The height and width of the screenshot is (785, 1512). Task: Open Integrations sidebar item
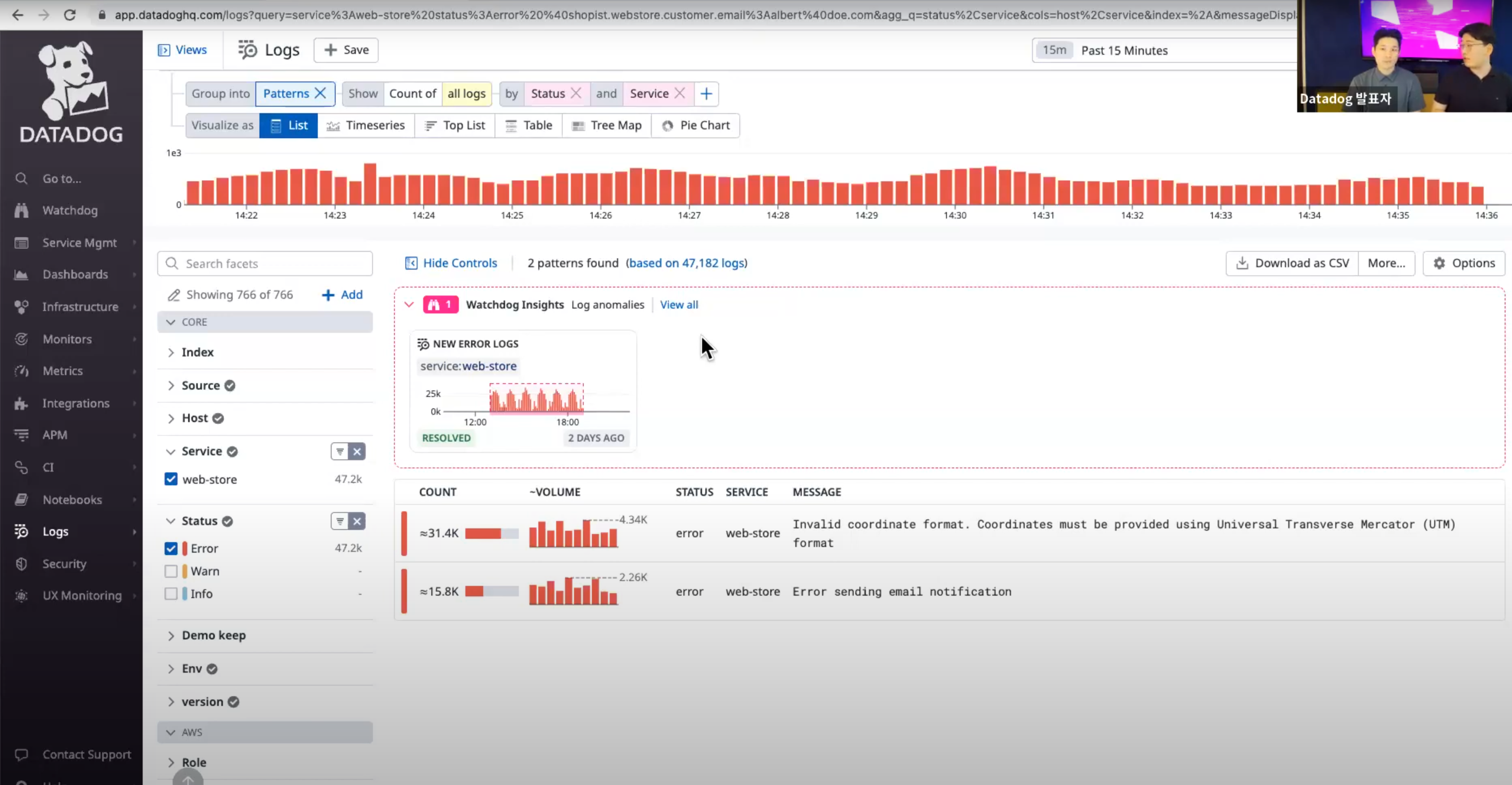point(76,403)
